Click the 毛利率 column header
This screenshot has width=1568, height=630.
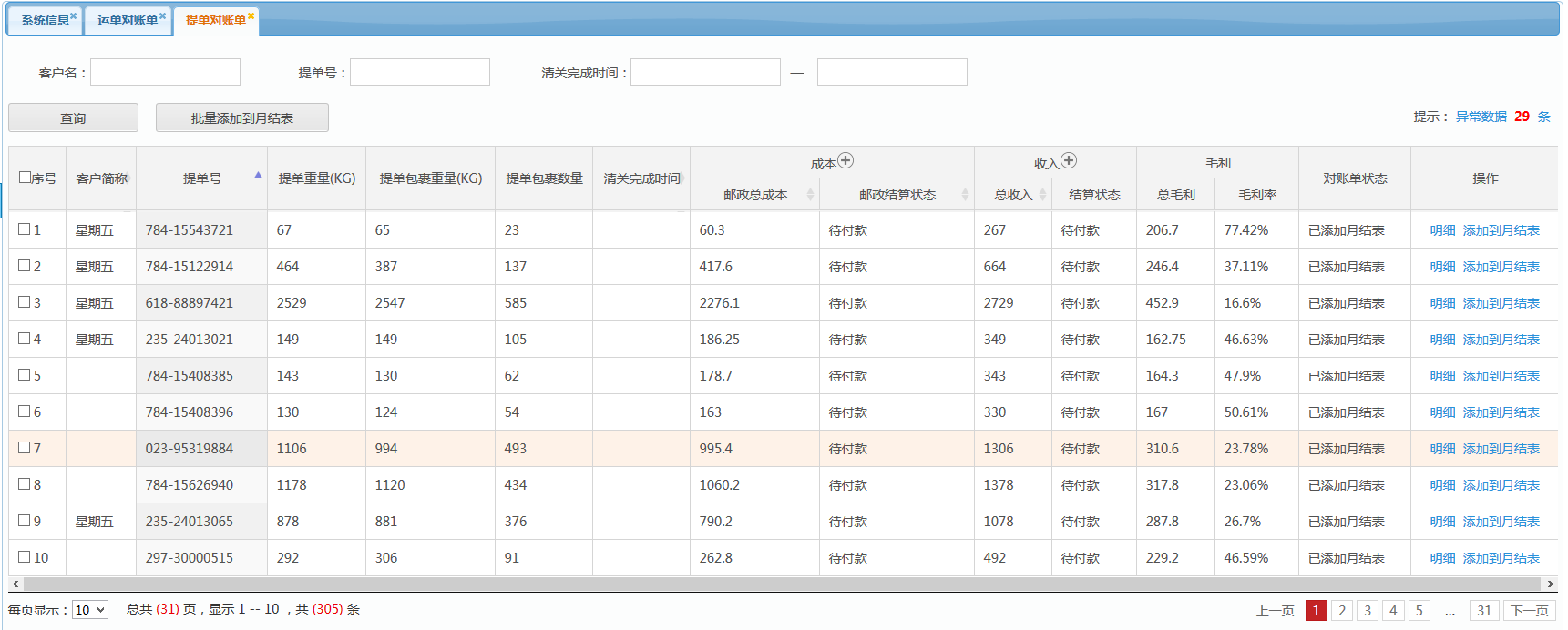(x=1257, y=195)
